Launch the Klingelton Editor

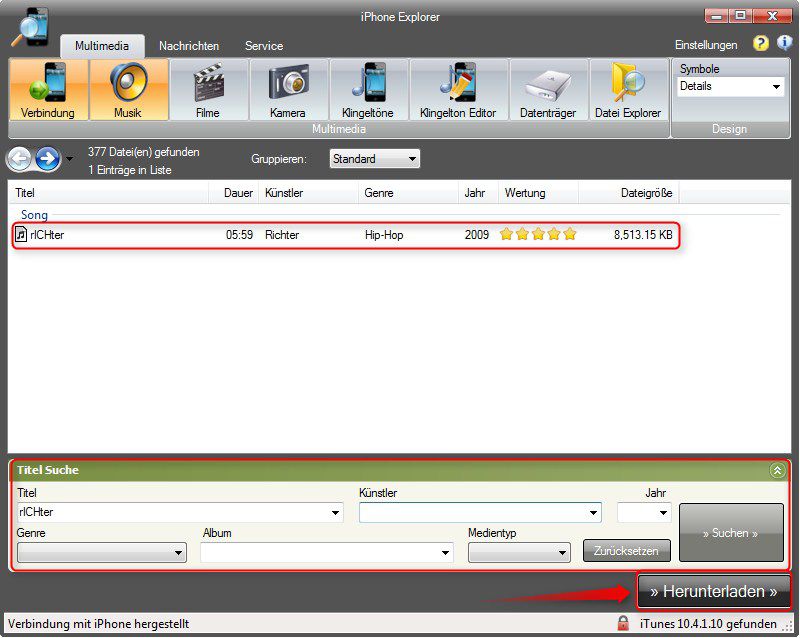coord(458,90)
